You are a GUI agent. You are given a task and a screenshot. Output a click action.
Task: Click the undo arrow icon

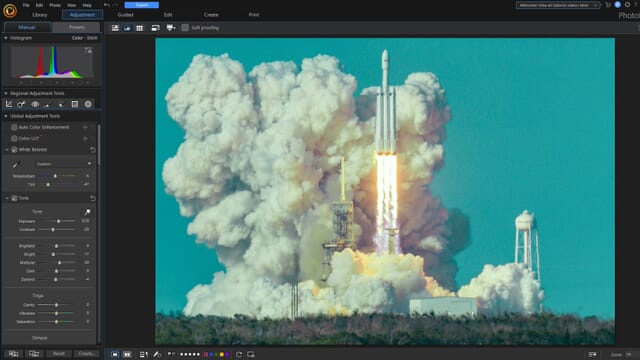click(107, 5)
